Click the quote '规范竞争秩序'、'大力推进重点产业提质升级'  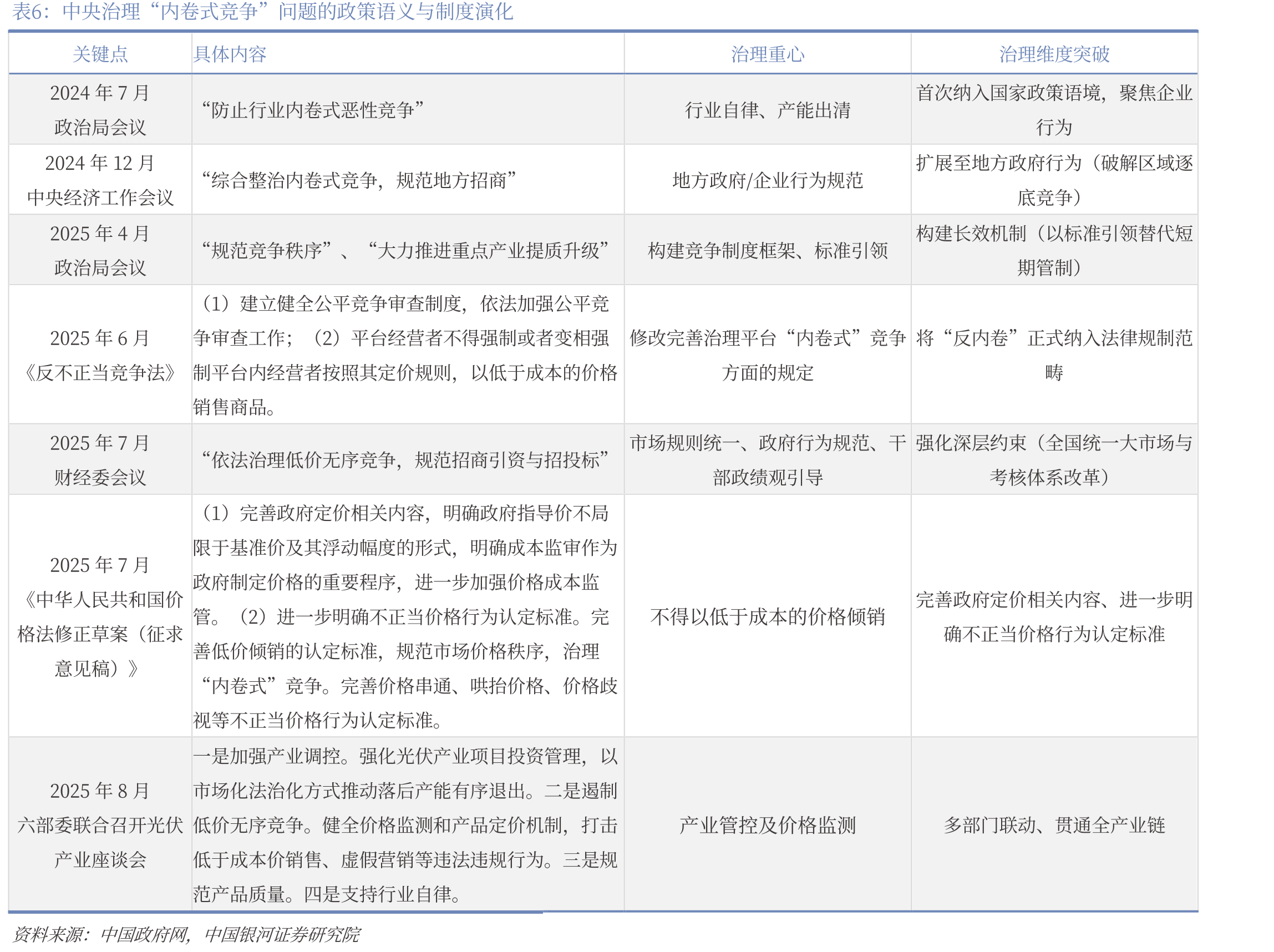pyautogui.click(x=404, y=251)
